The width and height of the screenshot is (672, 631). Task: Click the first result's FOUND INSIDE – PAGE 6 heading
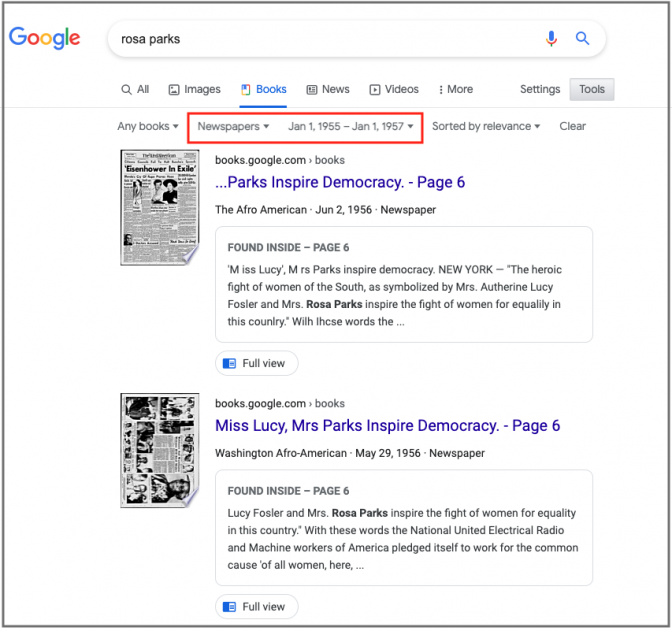click(288, 248)
